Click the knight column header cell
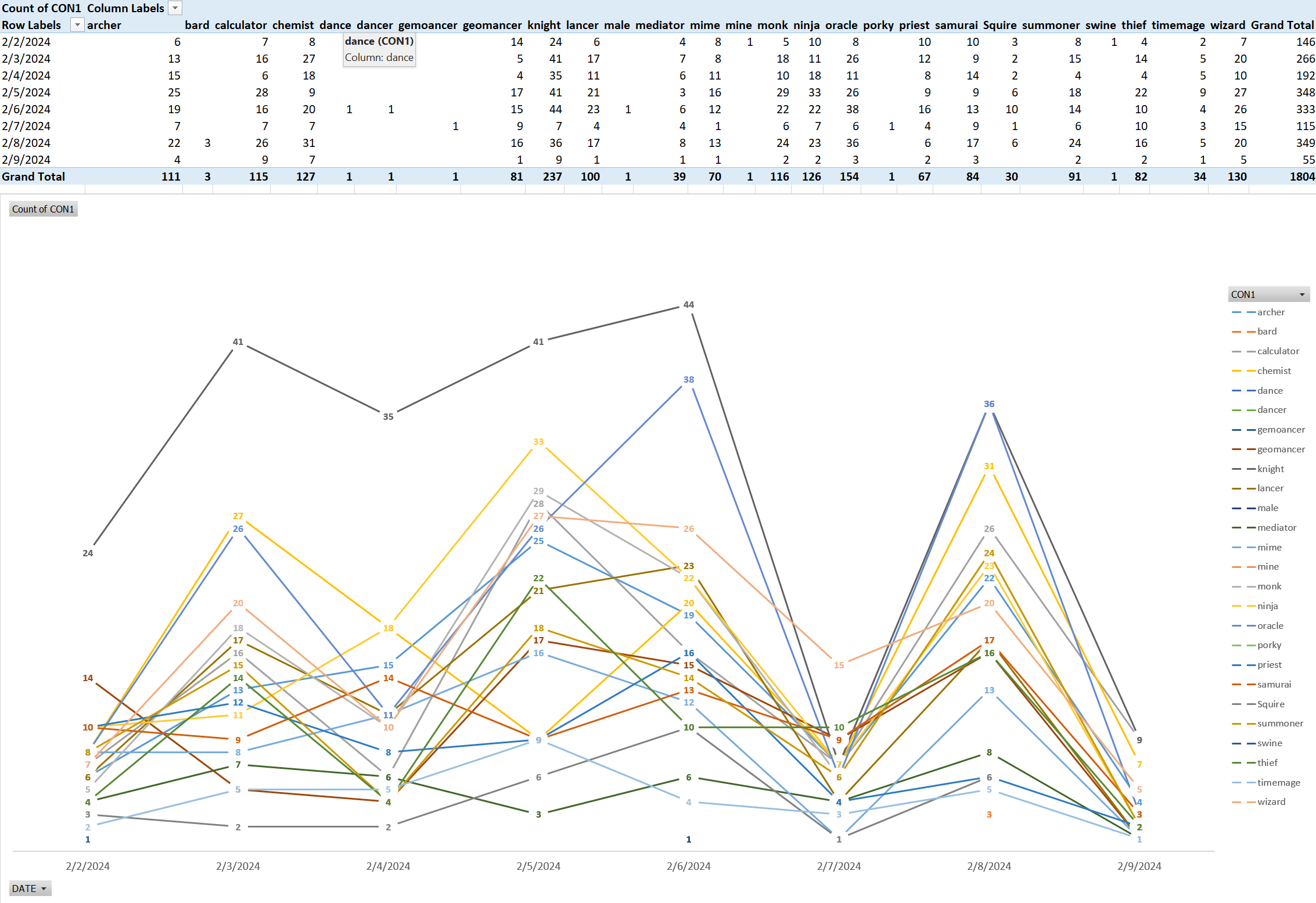Screen dimensions: 1316x903 point(544,25)
